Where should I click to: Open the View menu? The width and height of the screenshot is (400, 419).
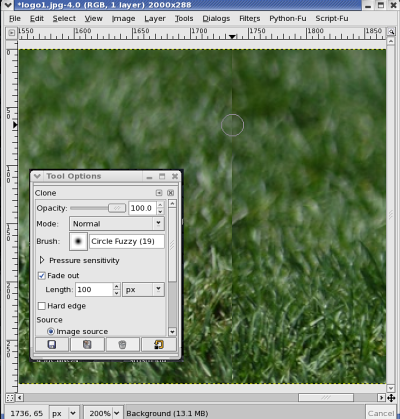(x=93, y=19)
